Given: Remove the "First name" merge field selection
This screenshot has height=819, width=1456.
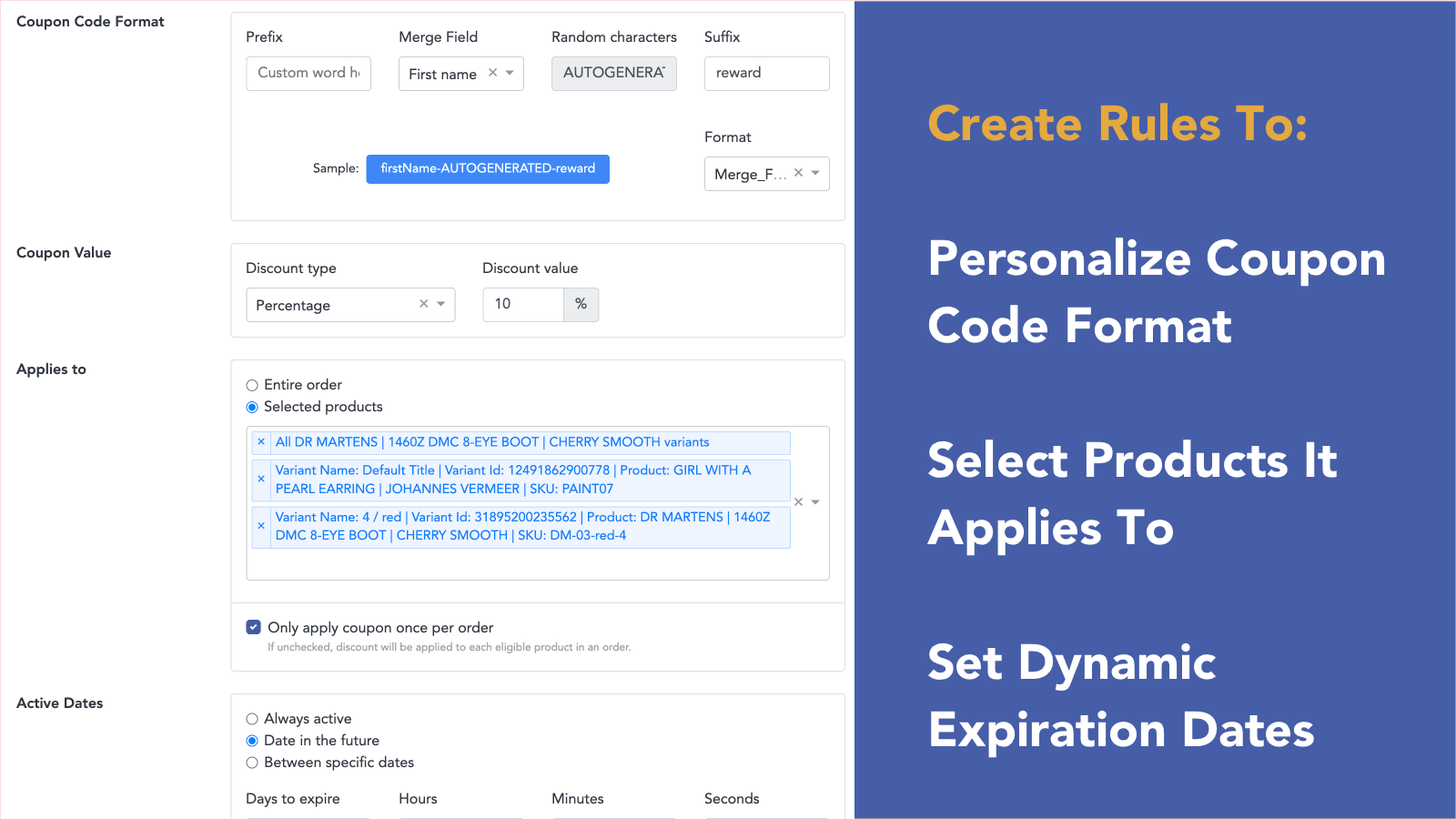Looking at the screenshot, I should [491, 73].
